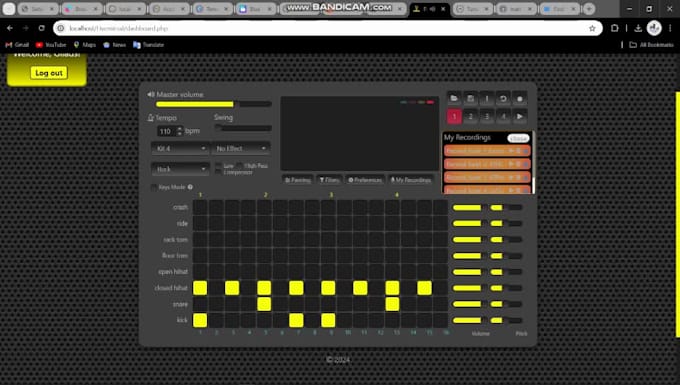Adjust the kick pitch slider
This screenshot has width=680, height=385.
[x=507, y=320]
